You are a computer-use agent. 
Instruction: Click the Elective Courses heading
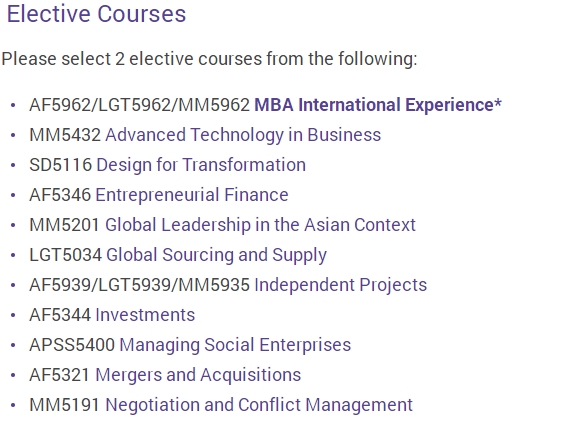pyautogui.click(x=96, y=14)
